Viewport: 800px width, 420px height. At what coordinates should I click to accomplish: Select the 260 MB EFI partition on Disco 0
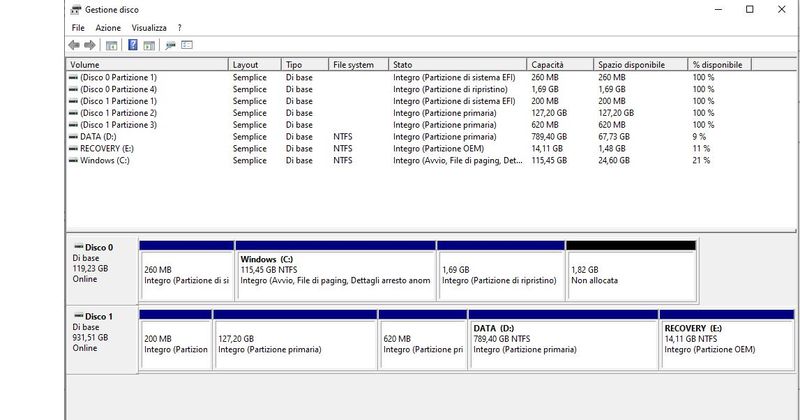[x=187, y=270]
